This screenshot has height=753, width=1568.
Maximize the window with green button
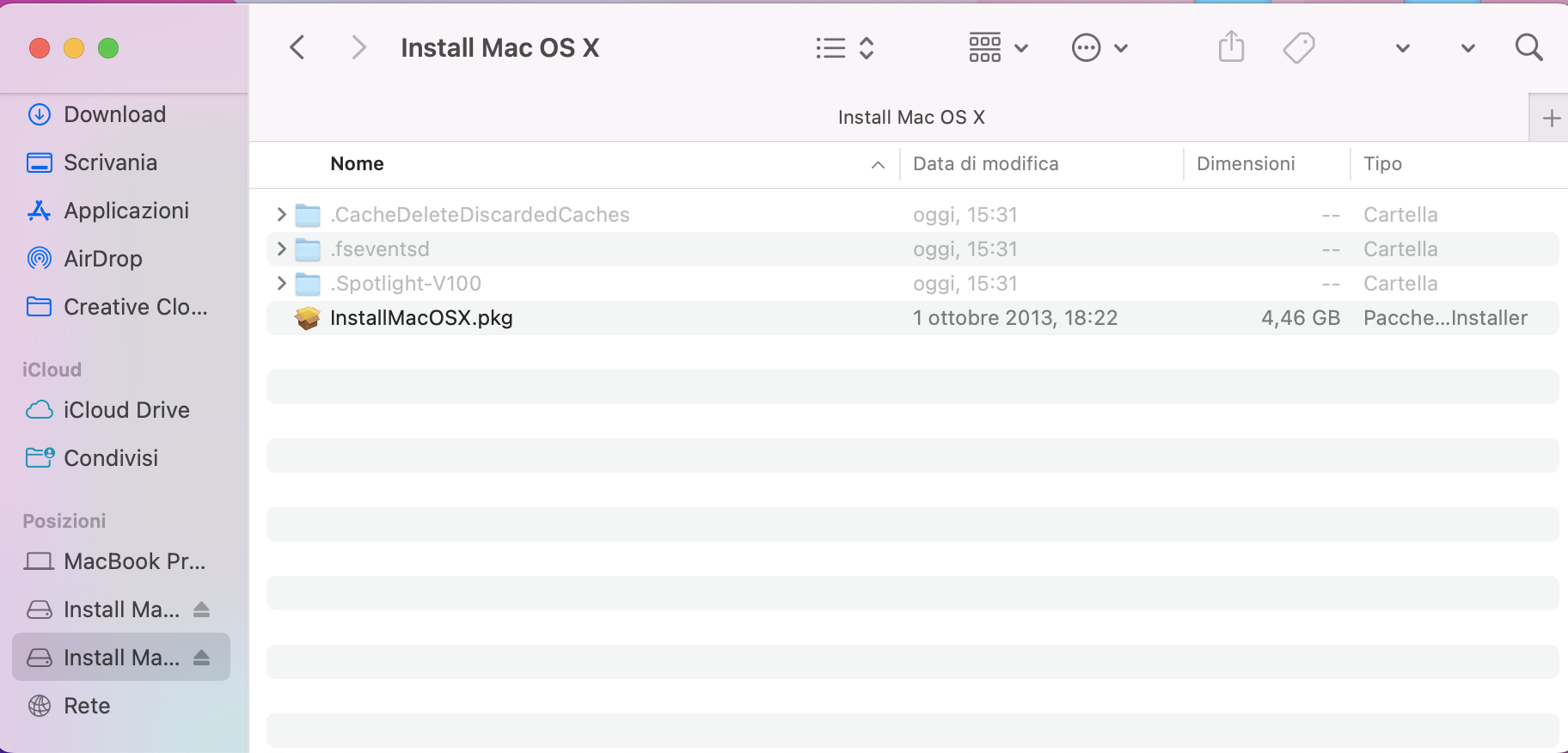click(108, 48)
